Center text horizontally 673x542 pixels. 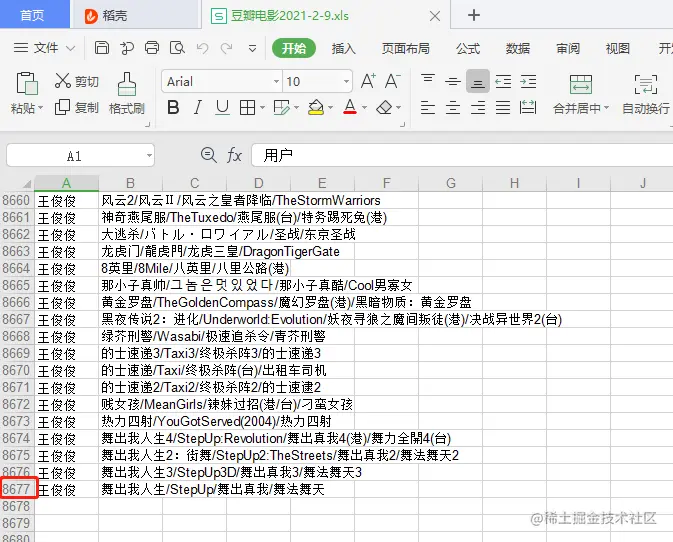[x=453, y=107]
